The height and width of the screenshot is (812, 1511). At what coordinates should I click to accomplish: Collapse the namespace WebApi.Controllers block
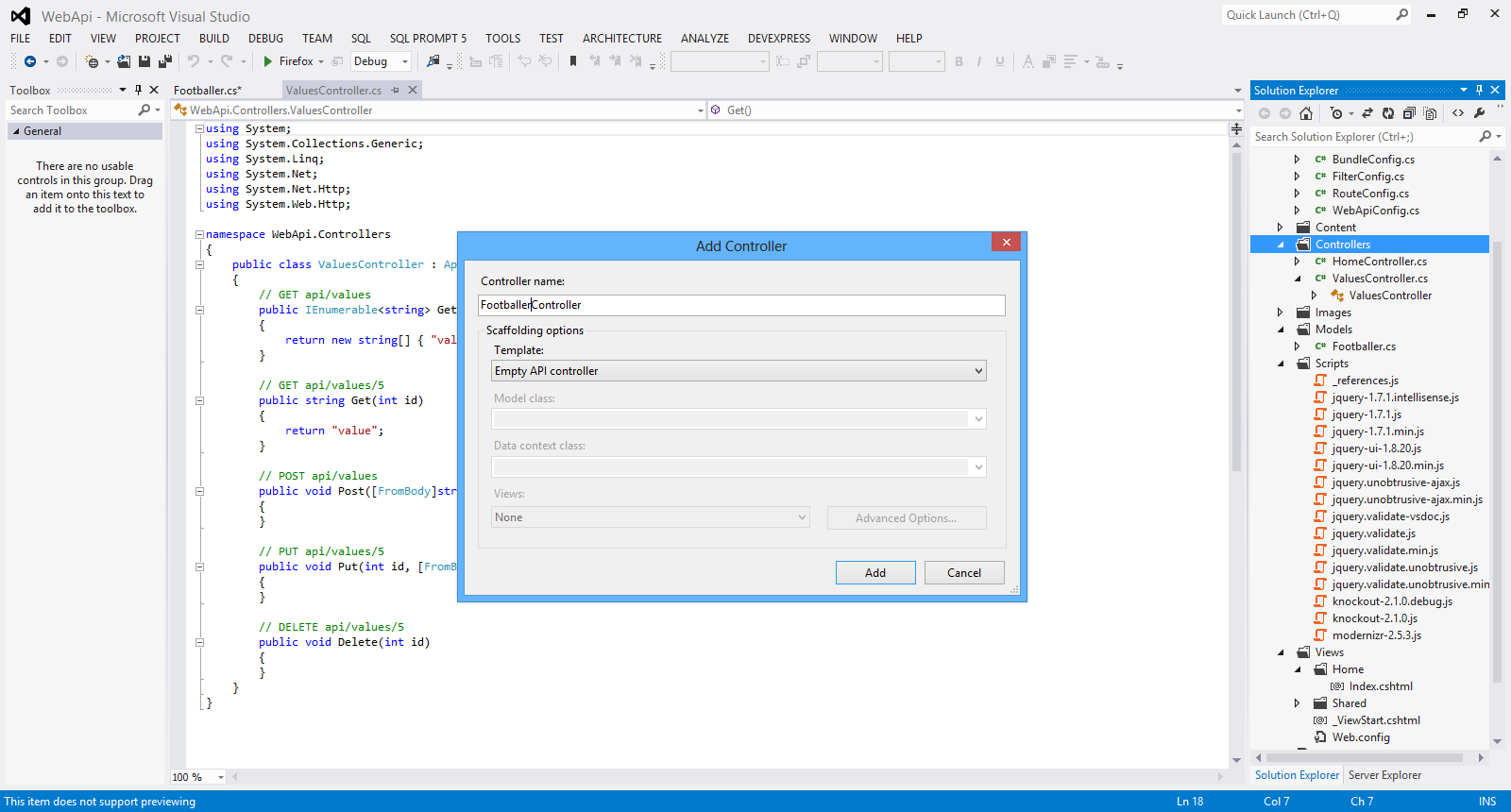tap(199, 234)
